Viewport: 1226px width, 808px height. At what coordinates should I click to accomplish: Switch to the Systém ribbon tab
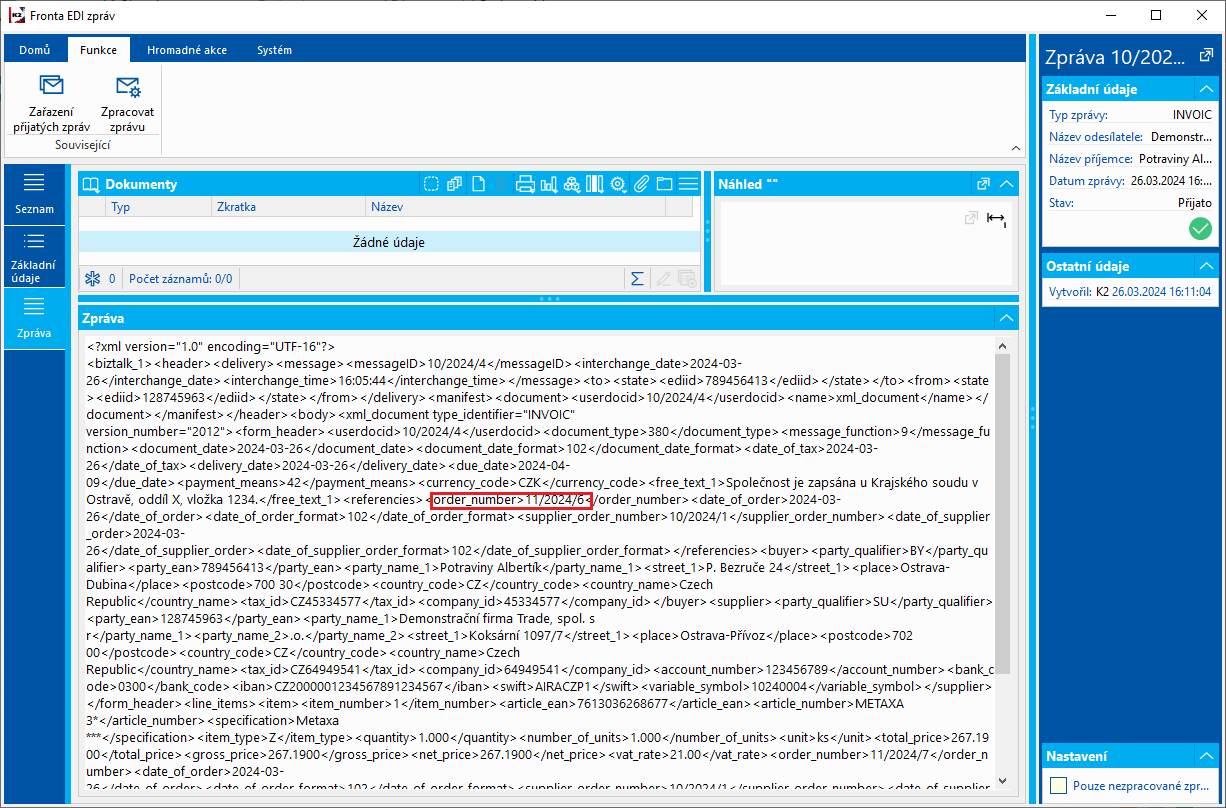coord(274,50)
